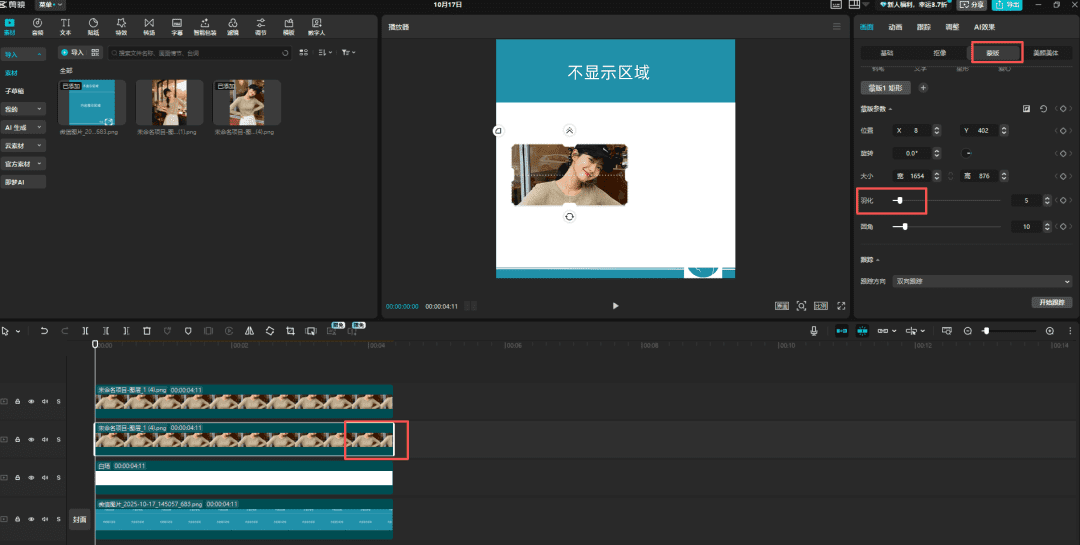Select the 抠像 sub-tab
Viewport: 1080px width, 545px height.
[939, 52]
